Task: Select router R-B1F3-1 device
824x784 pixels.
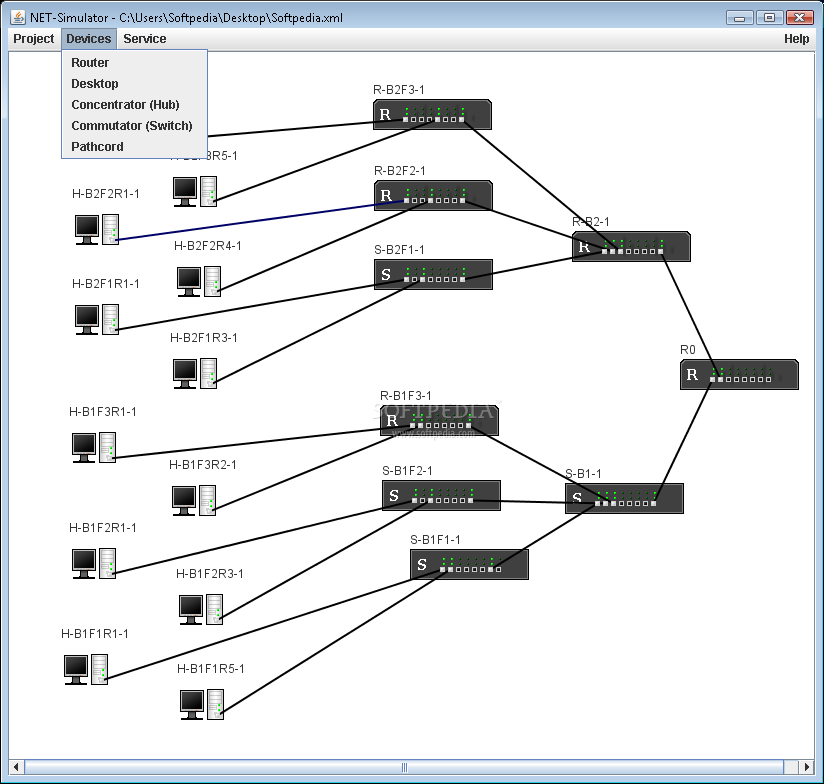Action: pos(439,420)
